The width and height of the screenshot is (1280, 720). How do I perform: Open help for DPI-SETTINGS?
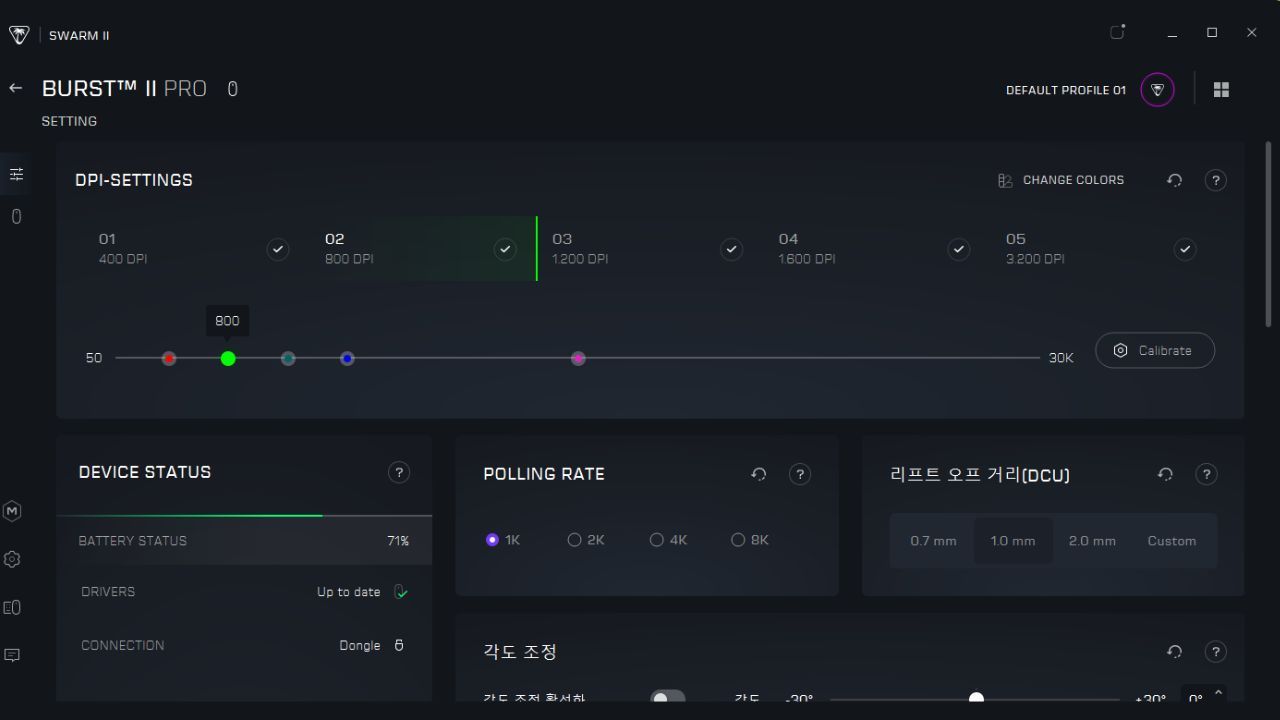pos(1216,181)
